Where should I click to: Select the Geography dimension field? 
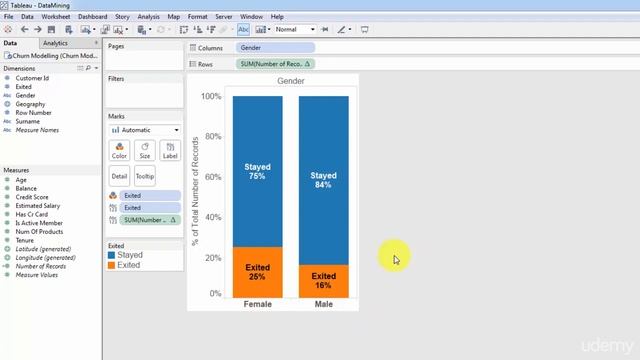(30, 104)
